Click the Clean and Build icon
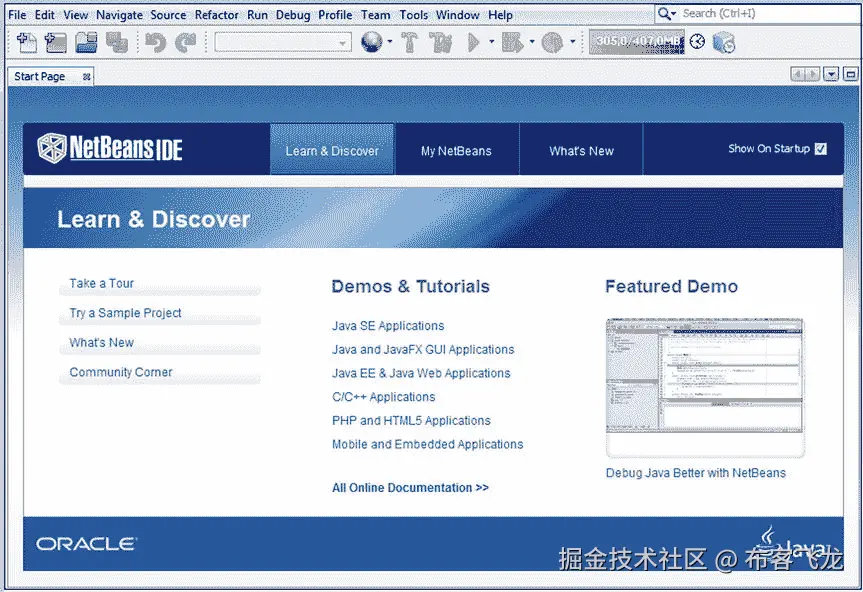 440,42
